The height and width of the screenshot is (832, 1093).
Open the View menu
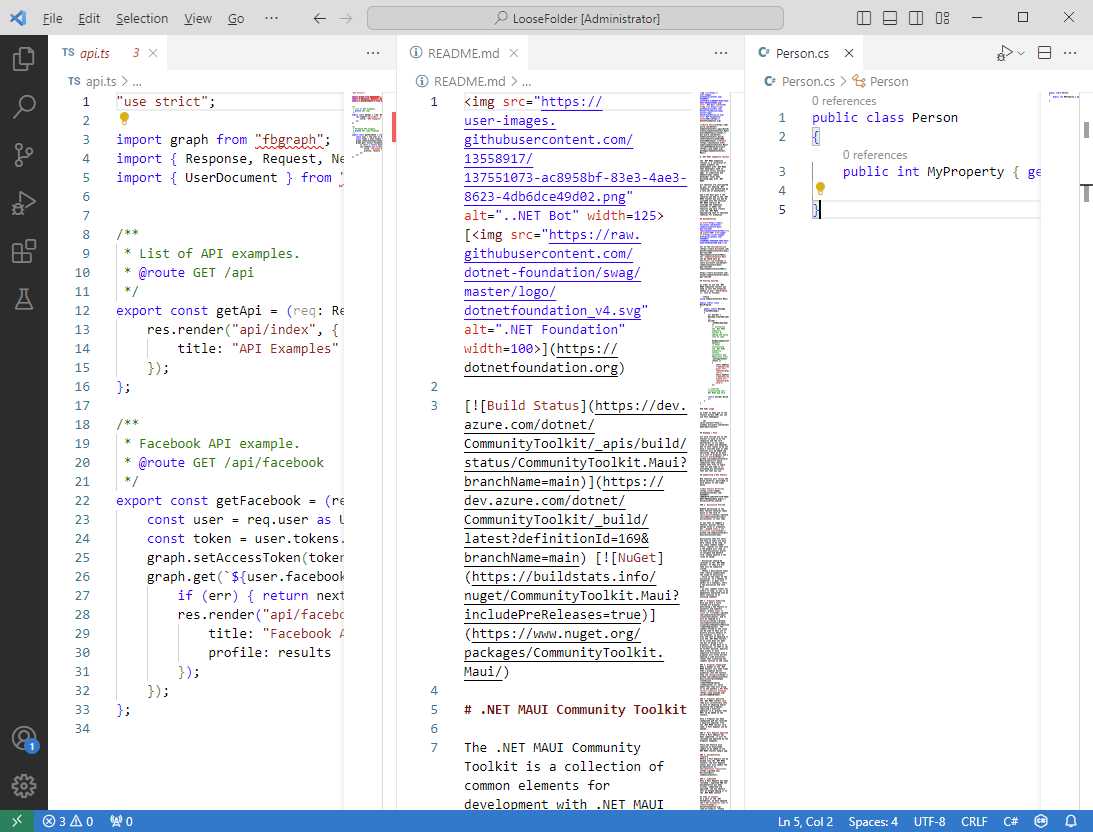coord(197,18)
